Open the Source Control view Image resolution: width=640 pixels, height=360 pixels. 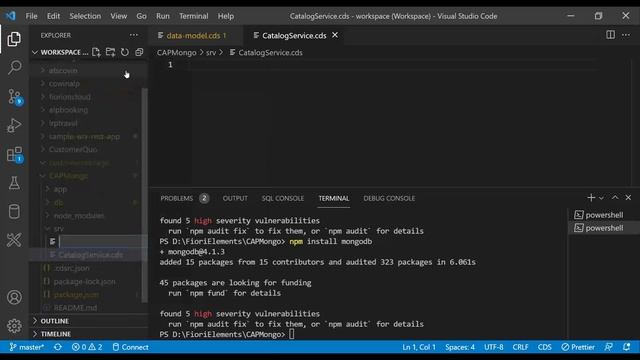tap(14, 97)
